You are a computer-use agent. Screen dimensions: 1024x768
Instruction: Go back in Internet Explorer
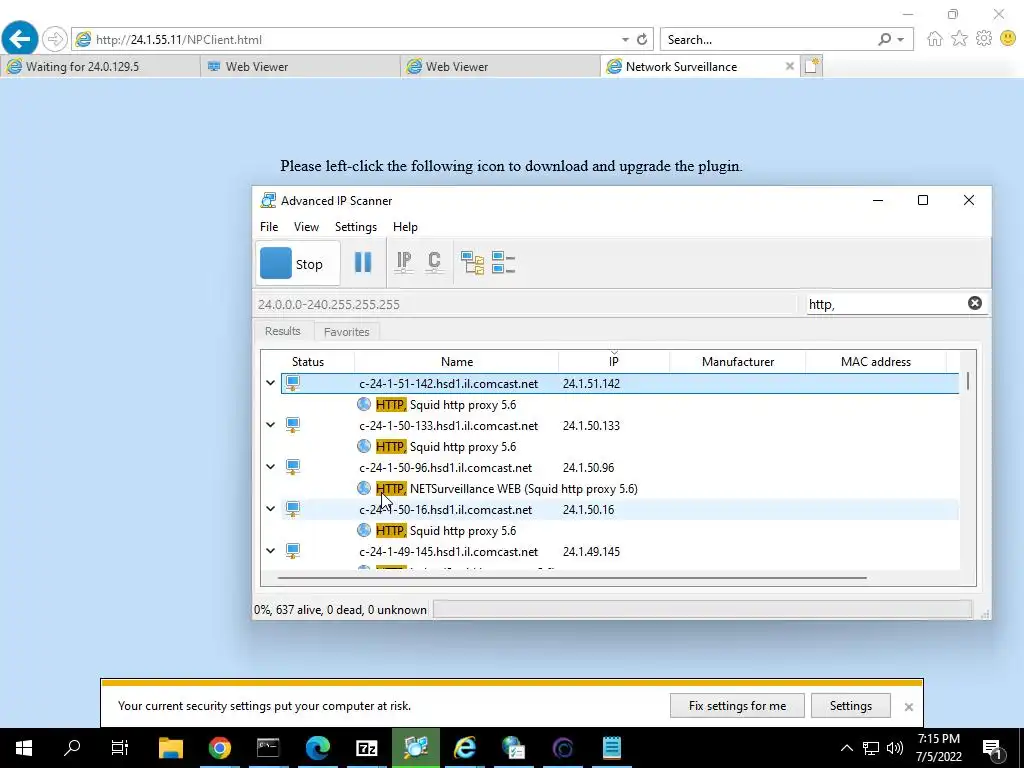(20, 39)
